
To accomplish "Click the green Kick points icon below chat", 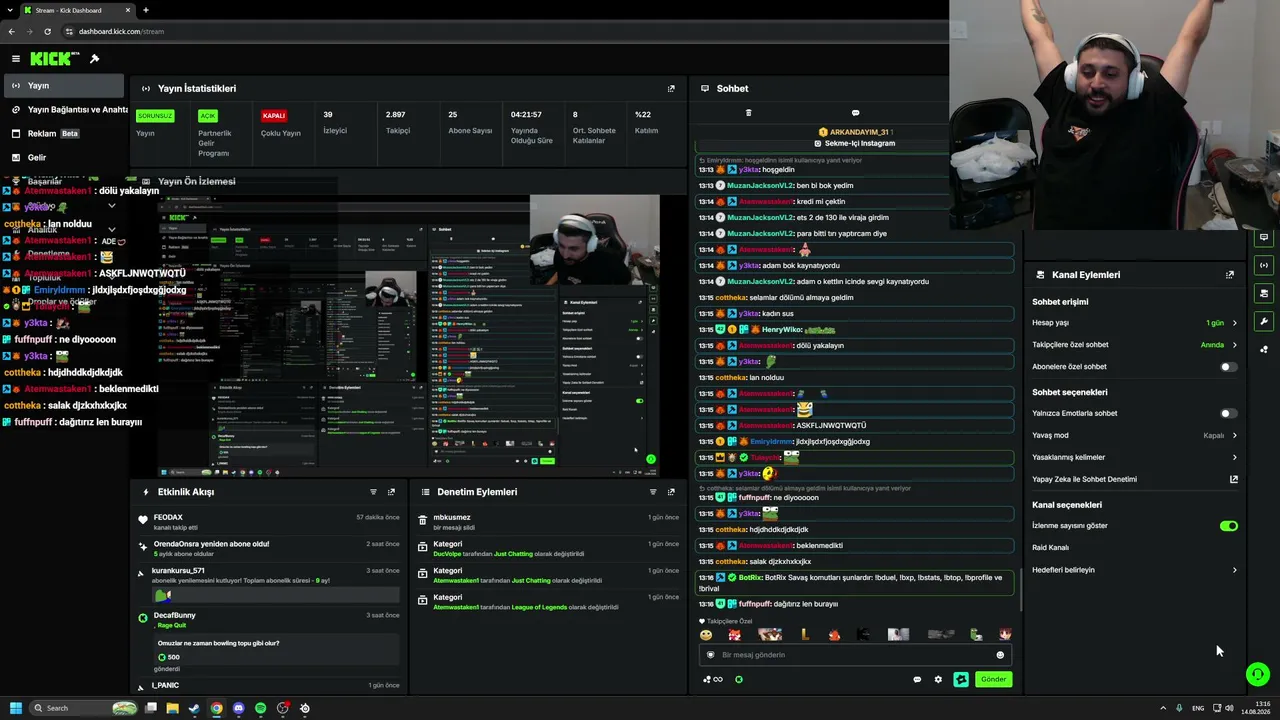I will pyautogui.click(x=739, y=679).
